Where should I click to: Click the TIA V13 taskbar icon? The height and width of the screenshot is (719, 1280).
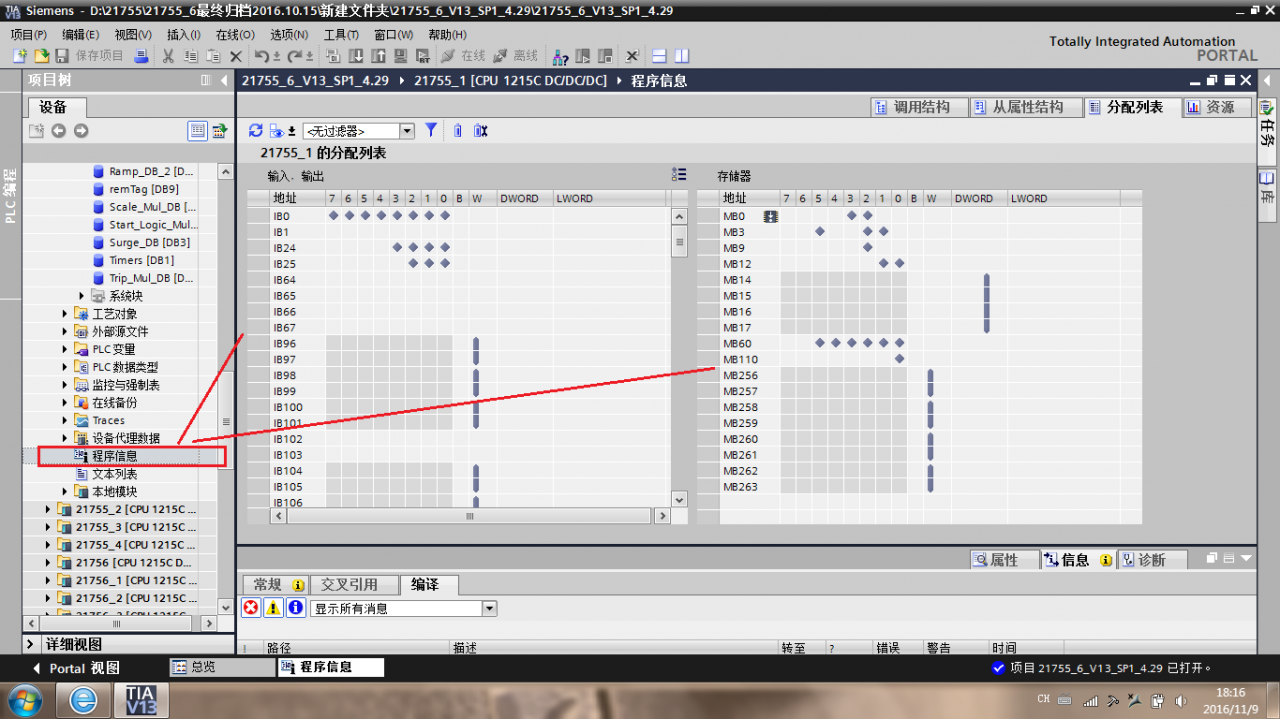[141, 700]
